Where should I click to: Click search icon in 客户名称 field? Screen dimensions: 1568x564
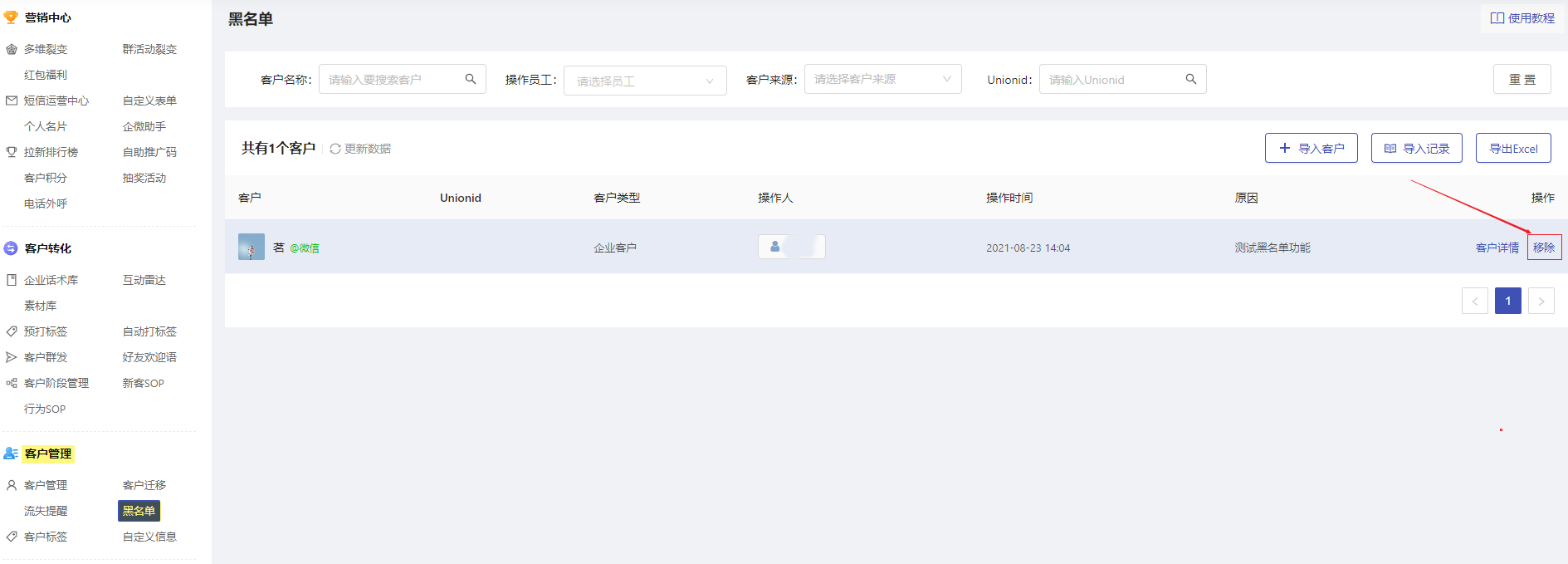pyautogui.click(x=471, y=79)
